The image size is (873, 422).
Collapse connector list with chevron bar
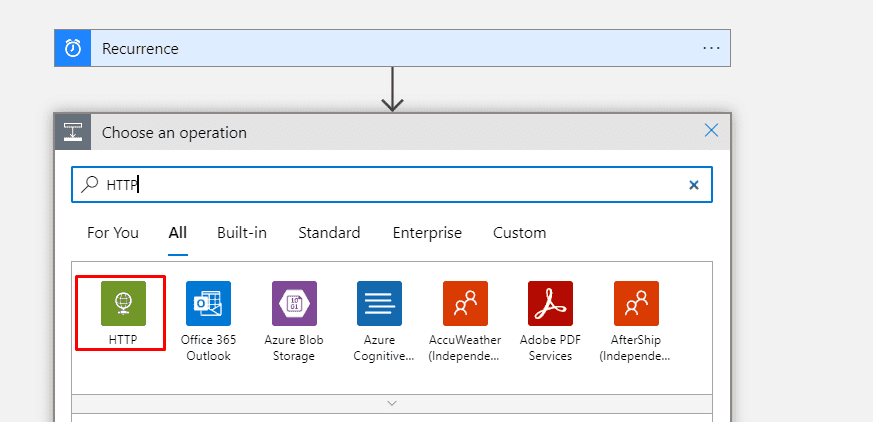(x=392, y=404)
